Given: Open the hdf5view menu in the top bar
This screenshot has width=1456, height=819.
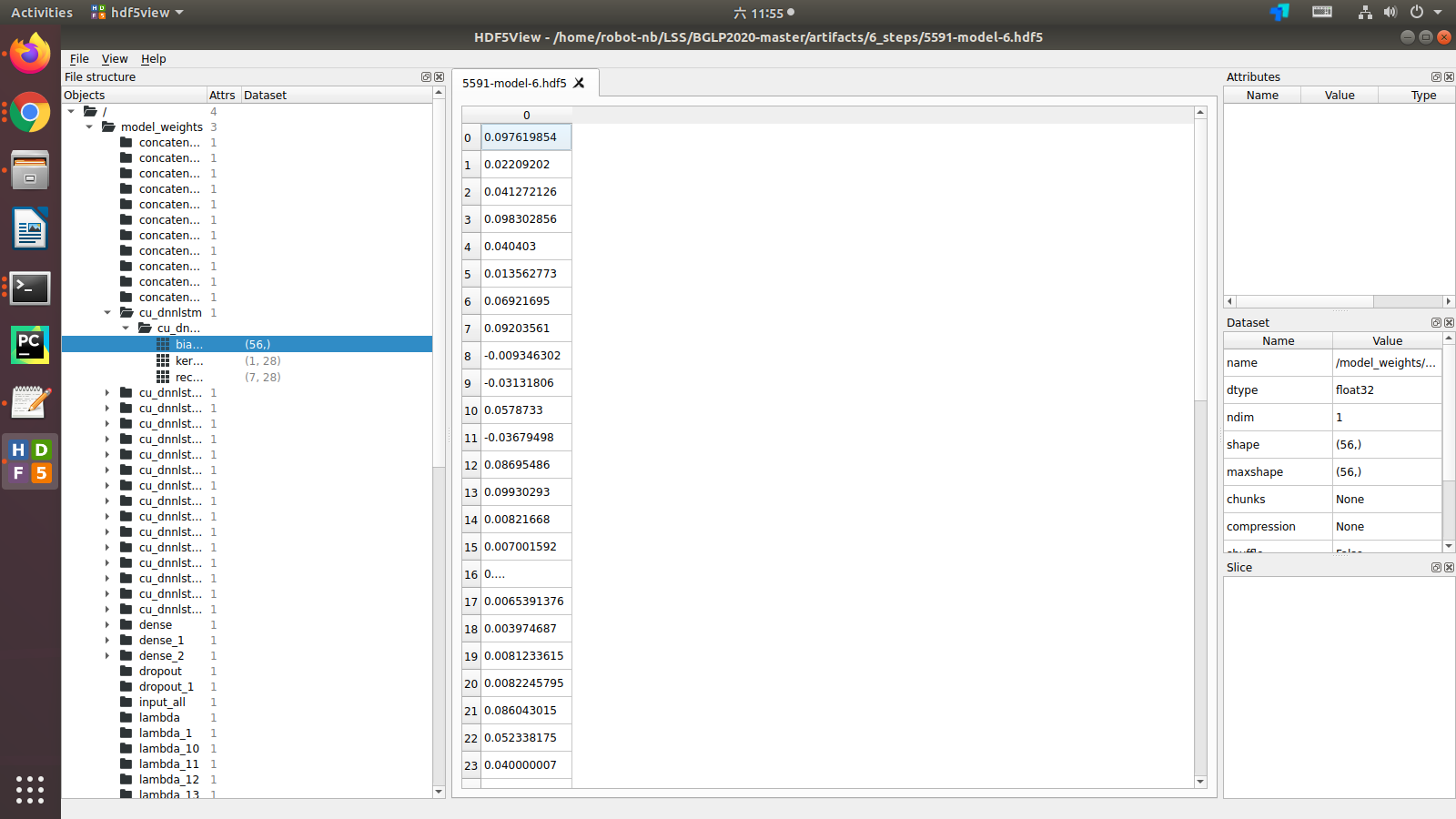Looking at the screenshot, I should coord(136,12).
